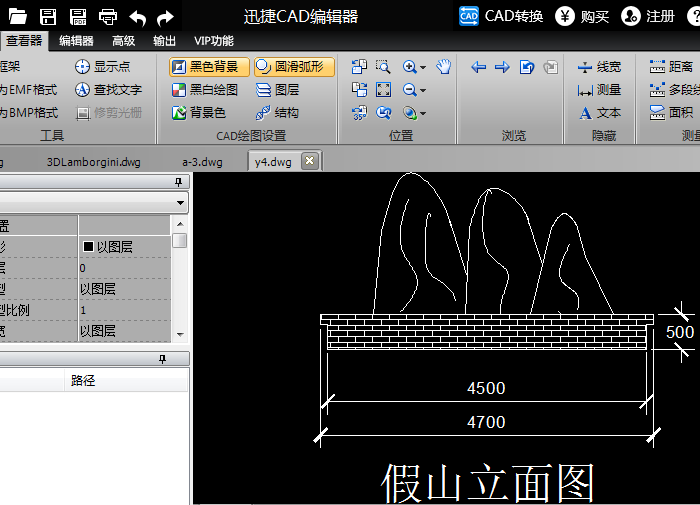Click the 背景色 background color picker
This screenshot has height=505, width=700.
[x=199, y=113]
